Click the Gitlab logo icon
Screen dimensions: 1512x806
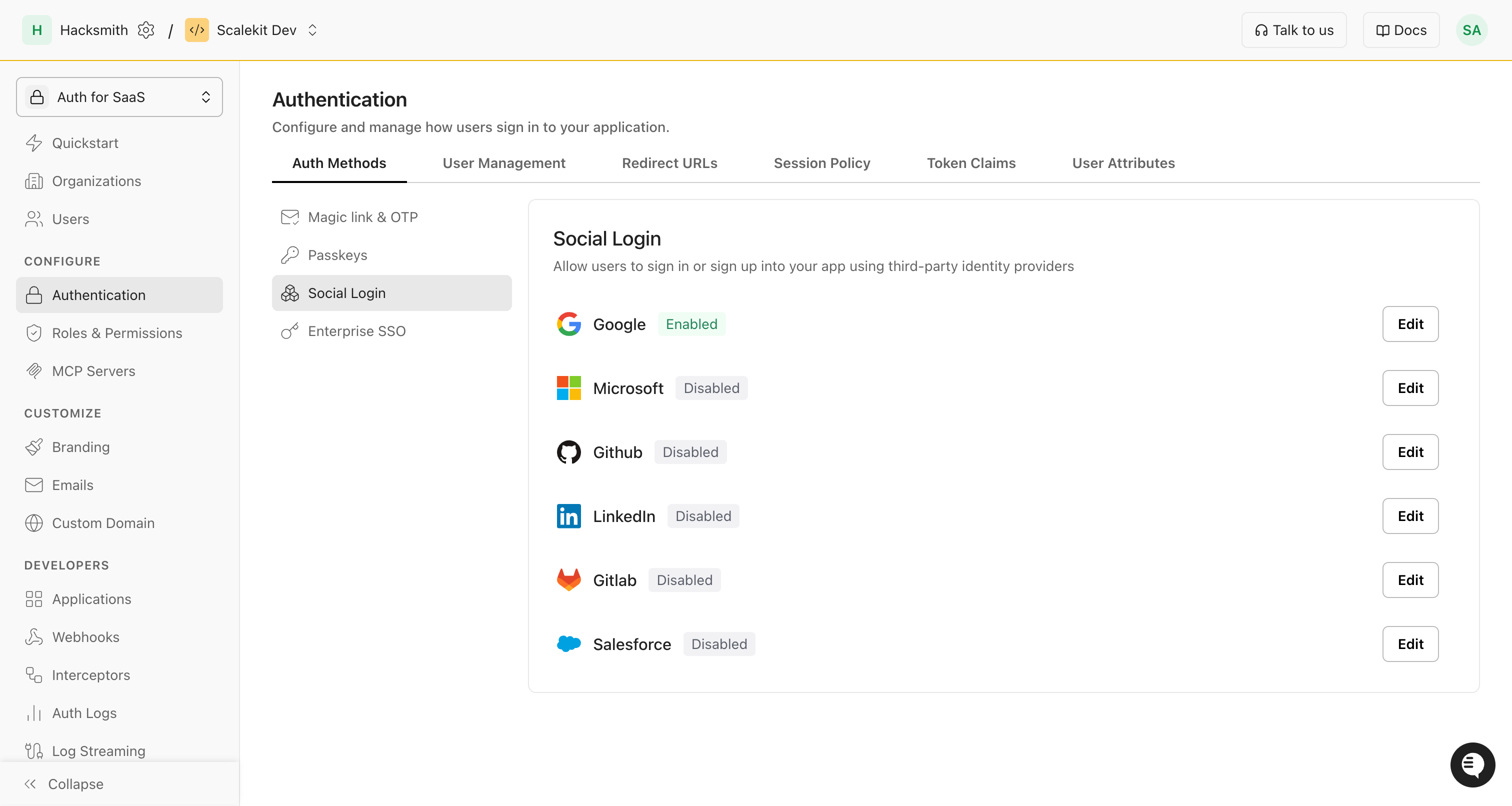pos(568,579)
